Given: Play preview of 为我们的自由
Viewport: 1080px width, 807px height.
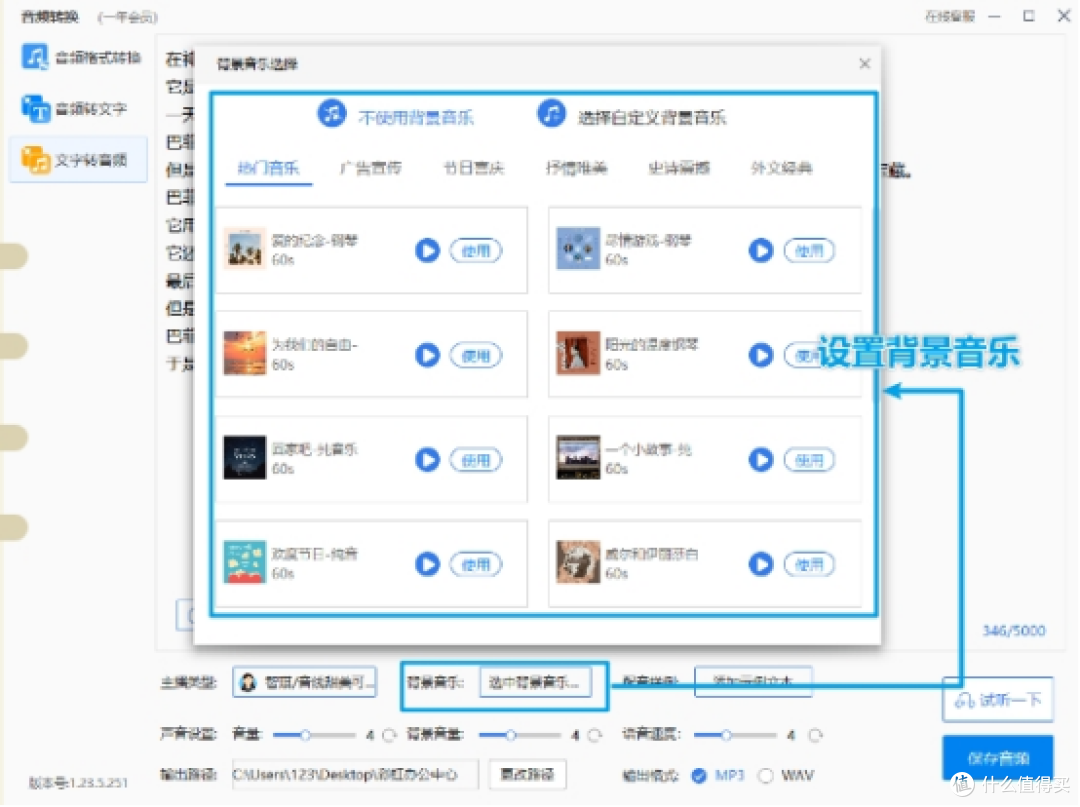Looking at the screenshot, I should point(427,355).
